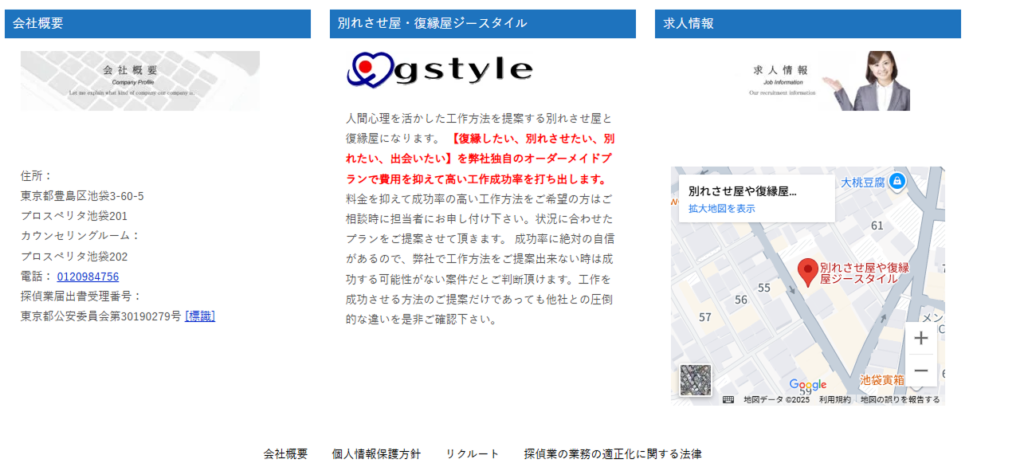The image size is (1024, 467).
Task: Click the map info card title 別れさせ屋や復縁屋…
Action: tap(743, 192)
